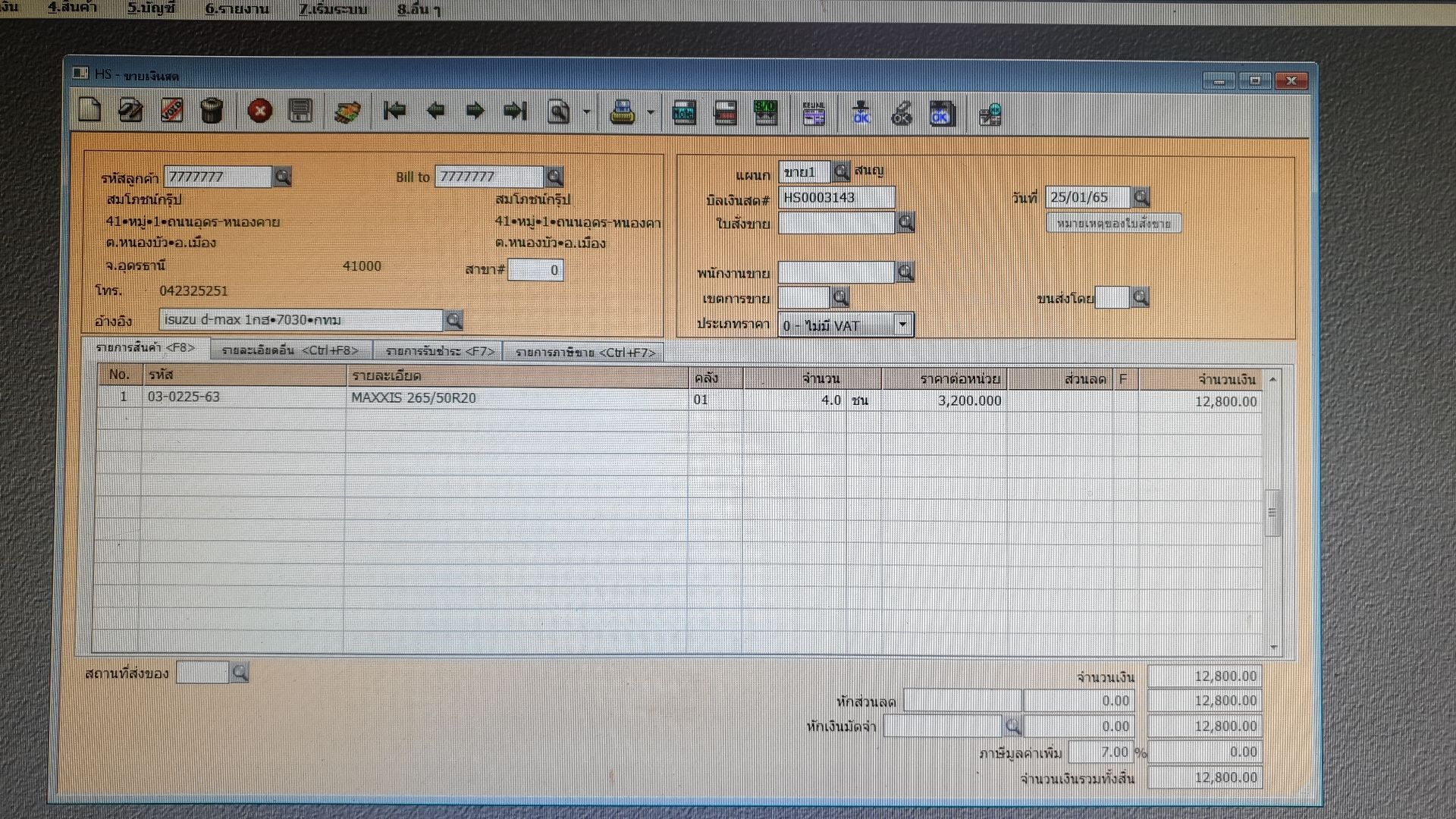Click the branch (สาขา#) field

pos(535,270)
